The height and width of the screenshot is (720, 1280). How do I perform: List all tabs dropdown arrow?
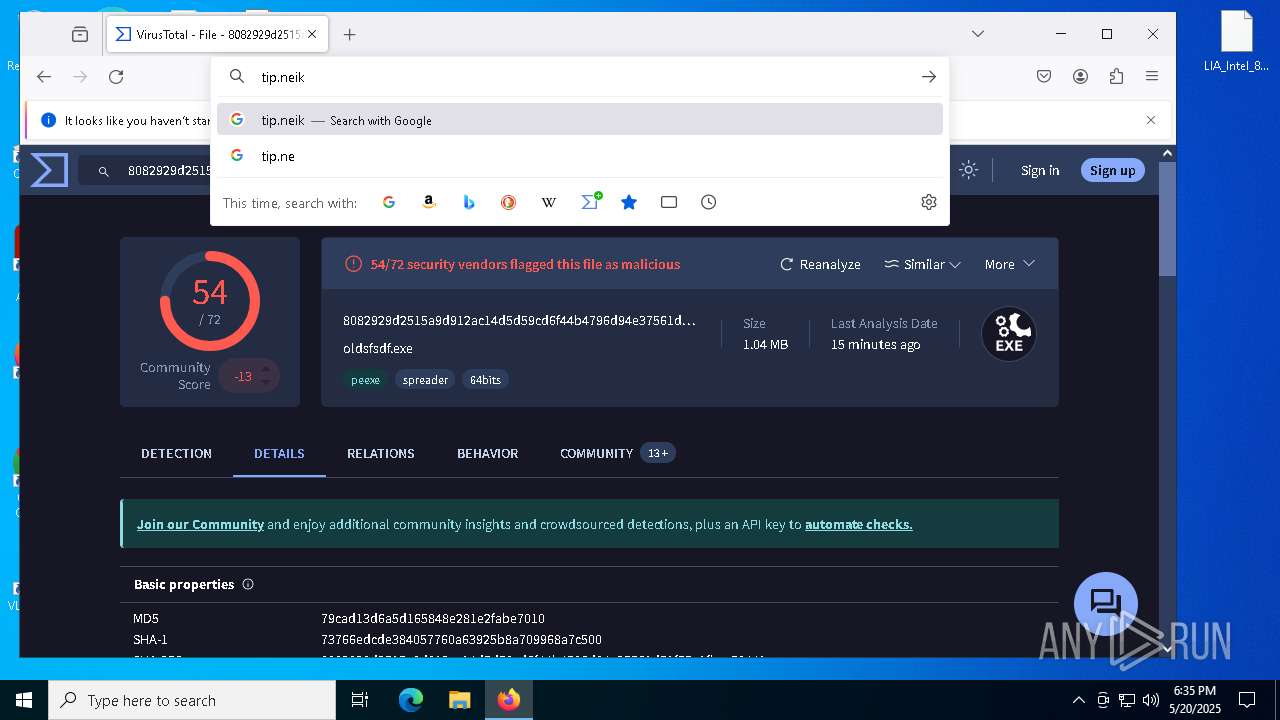coord(978,34)
